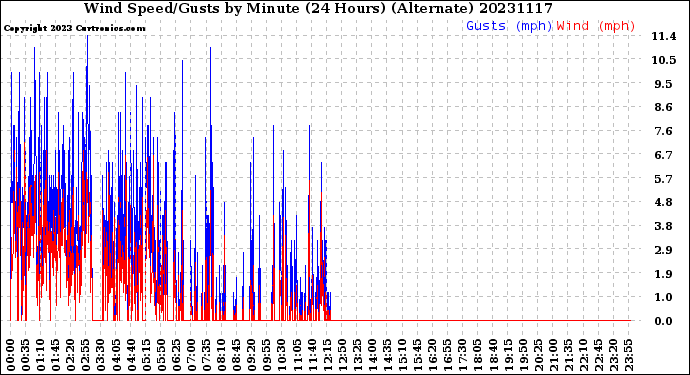Click the 19:50 time label

522,356
